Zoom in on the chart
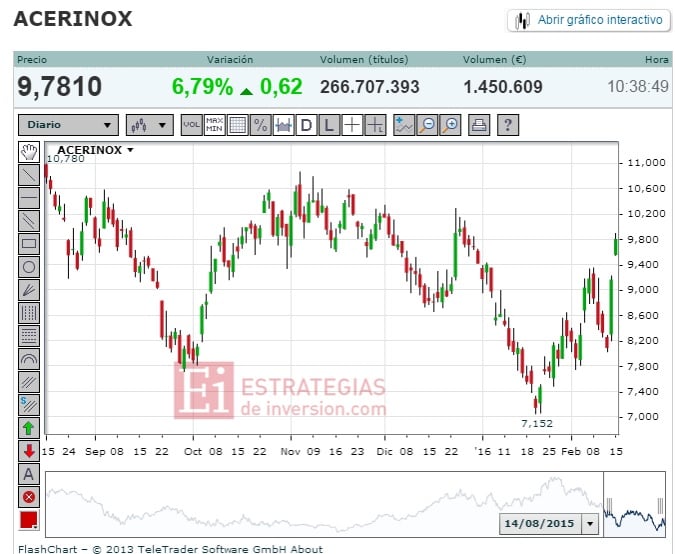Viewport: 675px width, 554px height. [450, 125]
